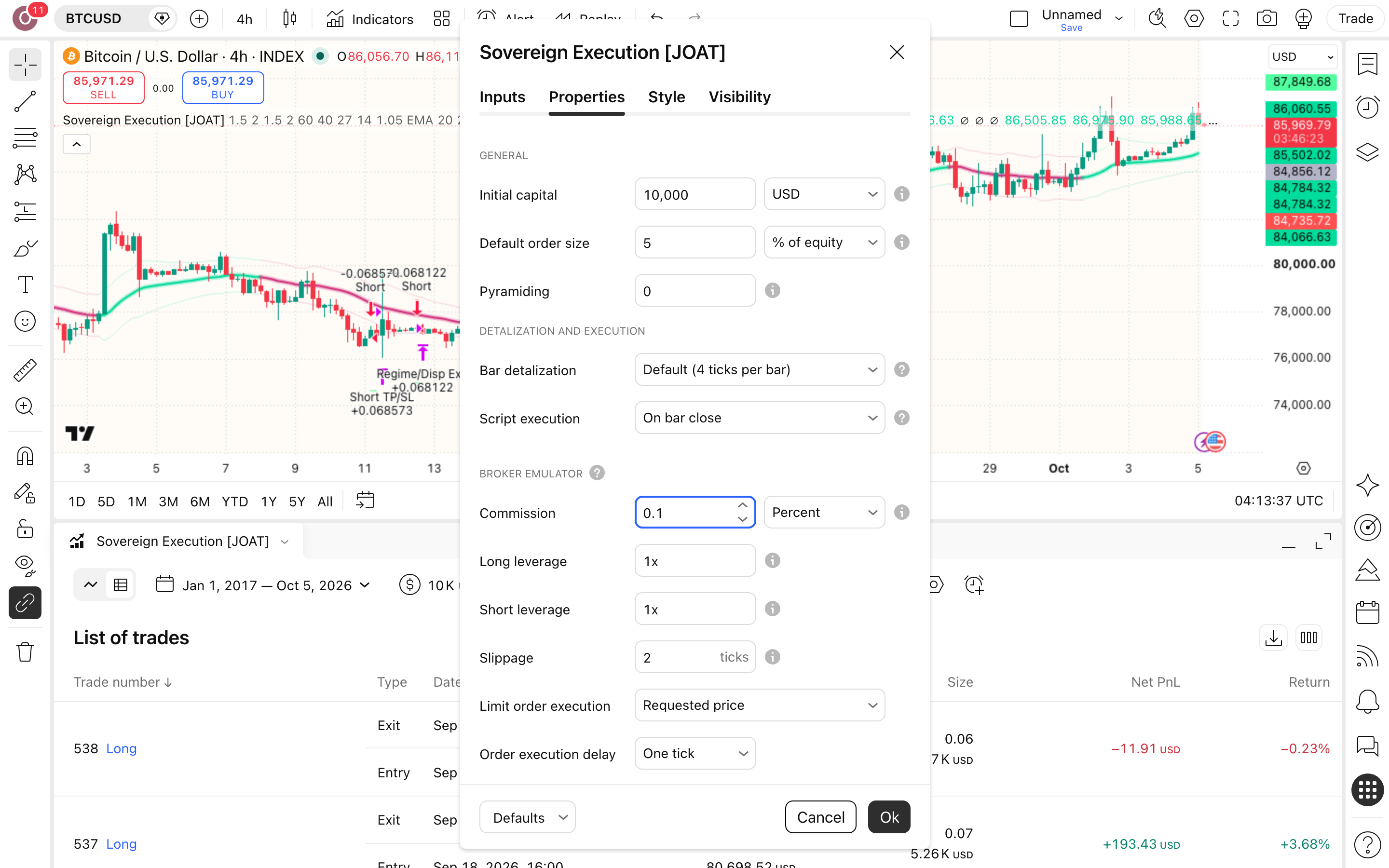Open the Script execution dropdown
The image size is (1389, 868).
coord(759,418)
